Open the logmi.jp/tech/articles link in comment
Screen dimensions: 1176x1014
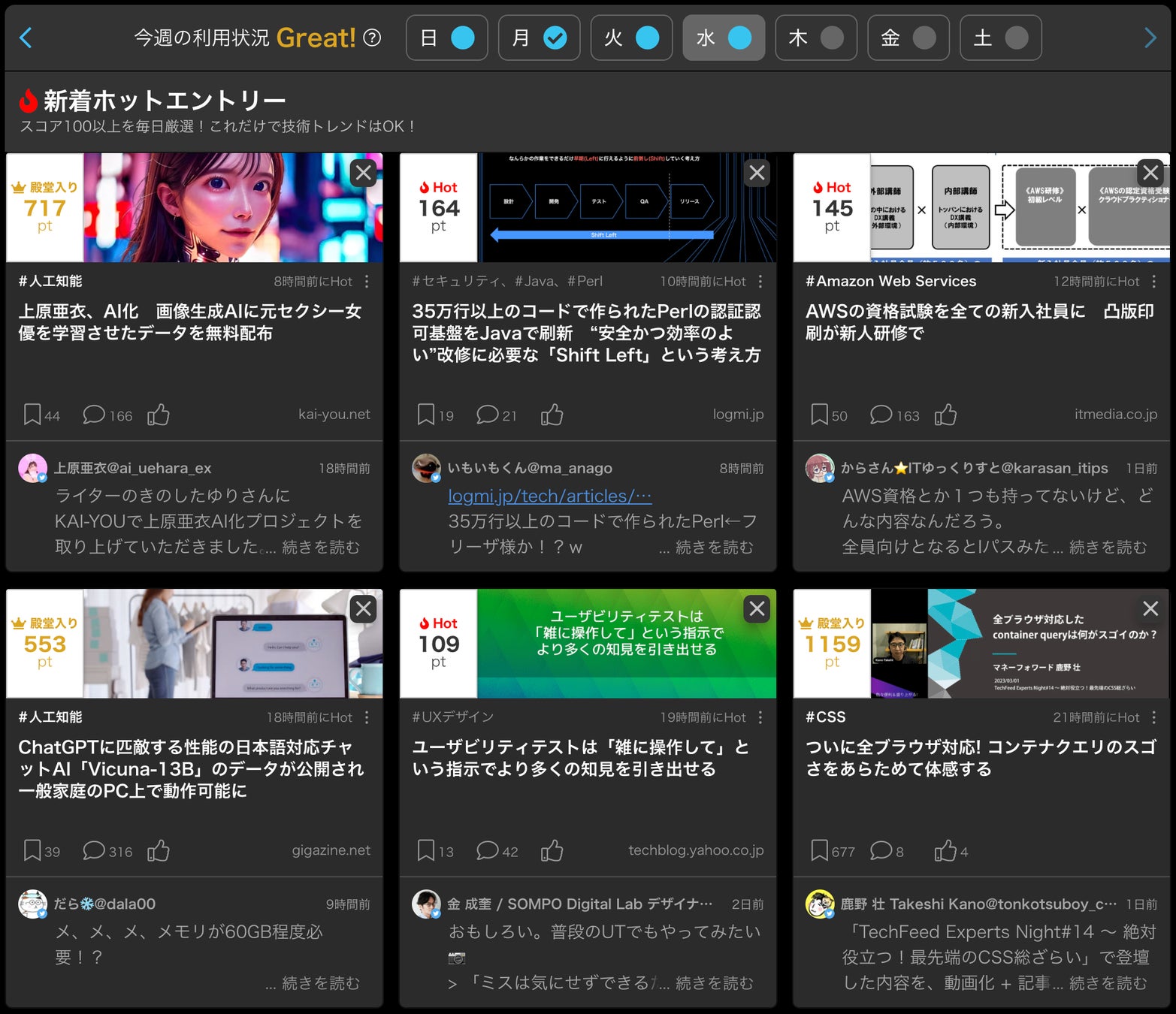point(550,496)
